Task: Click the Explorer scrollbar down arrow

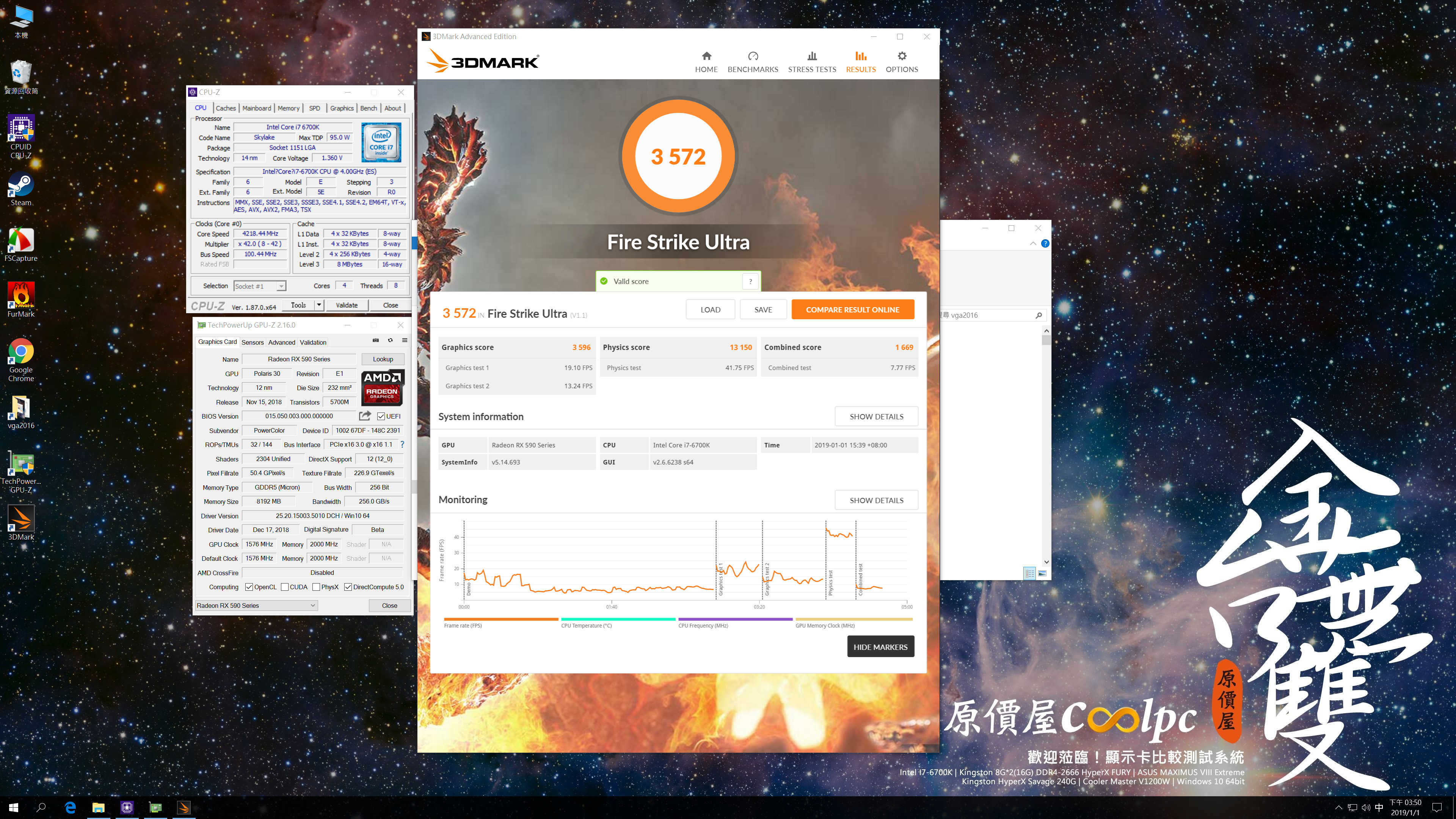Action: tap(1046, 562)
